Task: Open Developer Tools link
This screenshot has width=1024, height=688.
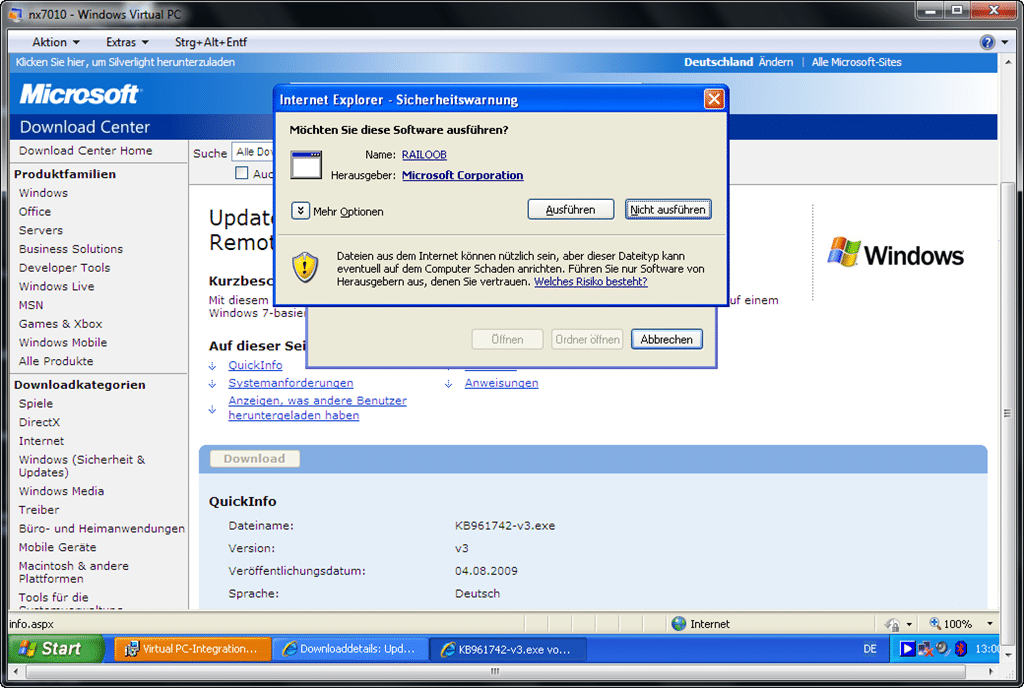Action: (64, 268)
